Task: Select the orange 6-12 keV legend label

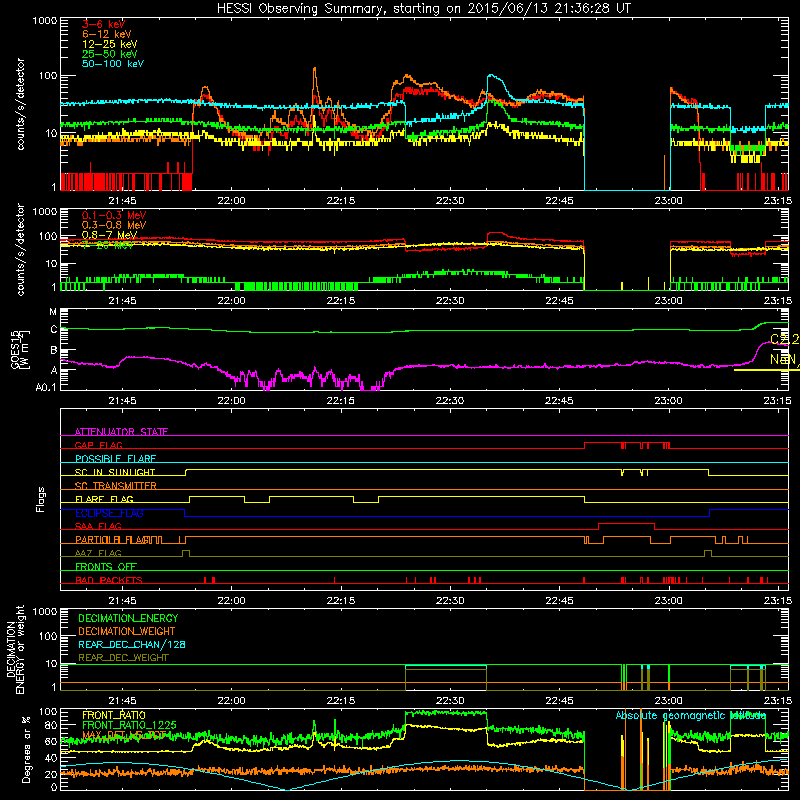Action: (x=107, y=34)
